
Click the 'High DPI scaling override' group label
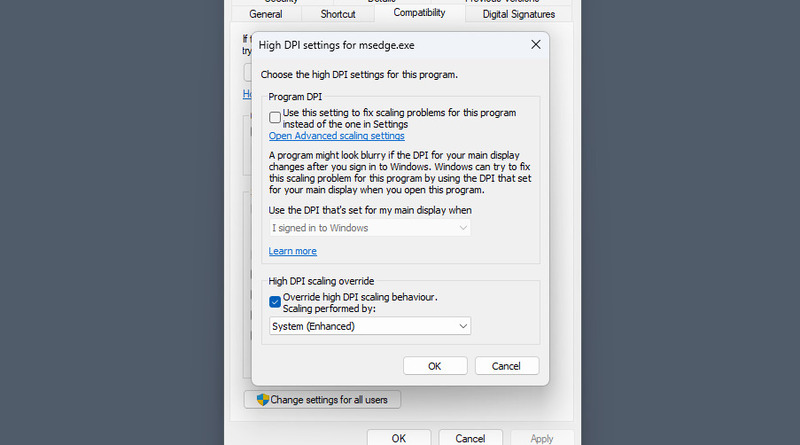click(x=321, y=281)
